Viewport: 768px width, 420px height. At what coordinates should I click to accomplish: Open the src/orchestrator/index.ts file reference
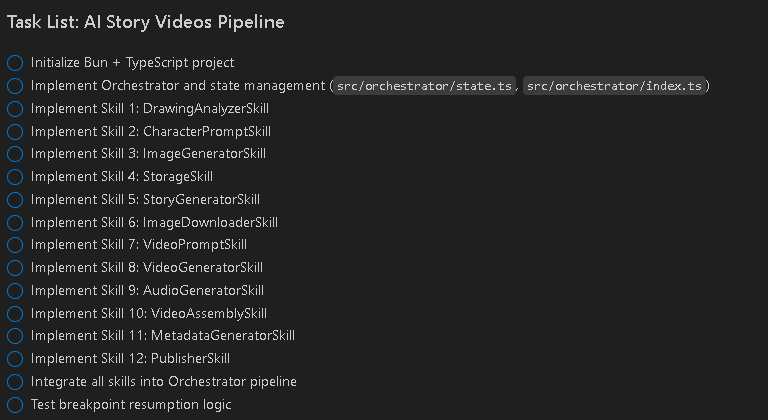[615, 86]
